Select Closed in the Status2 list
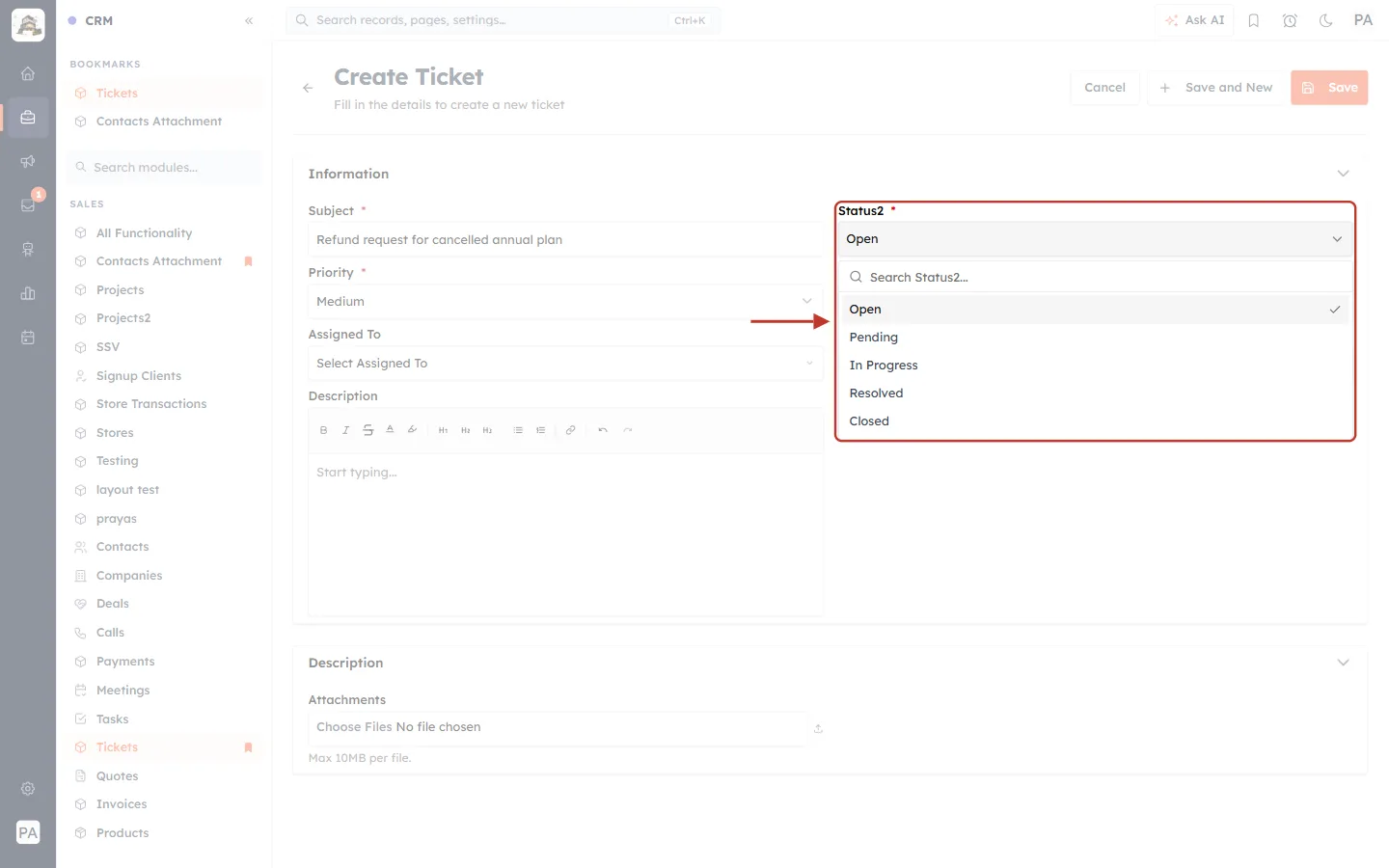Screen dimensions: 1389x868 (x=1095, y=421)
